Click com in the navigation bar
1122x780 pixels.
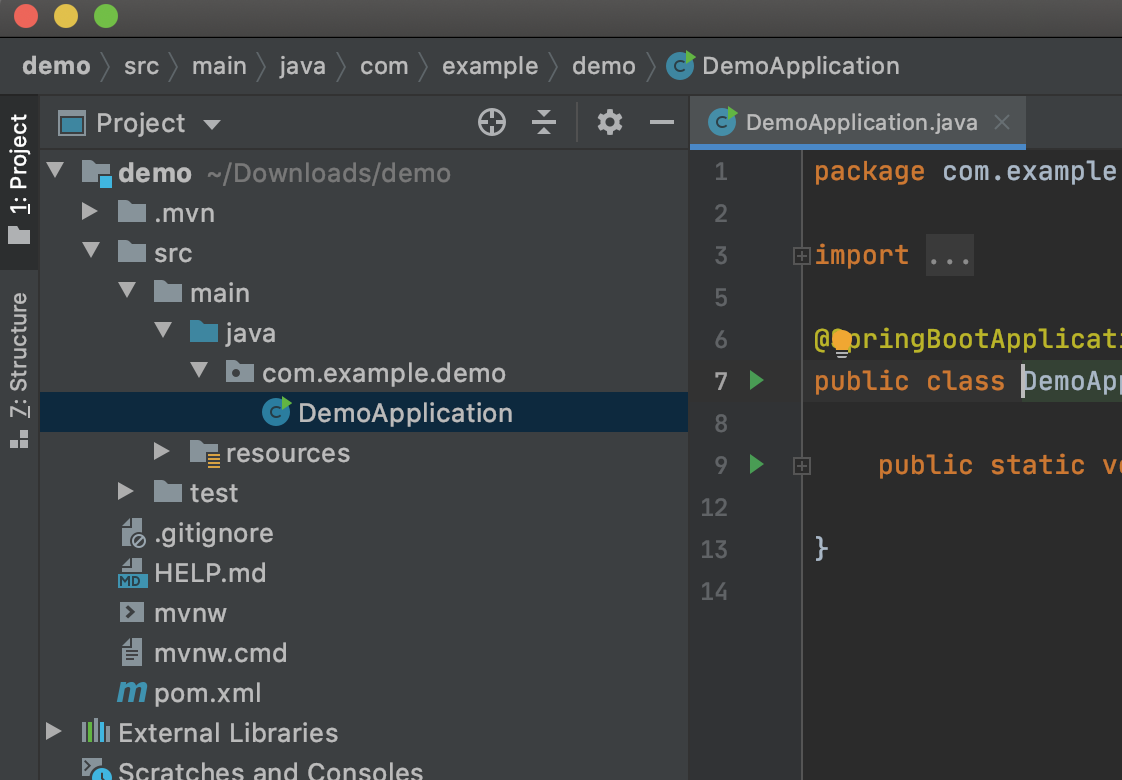tap(384, 67)
